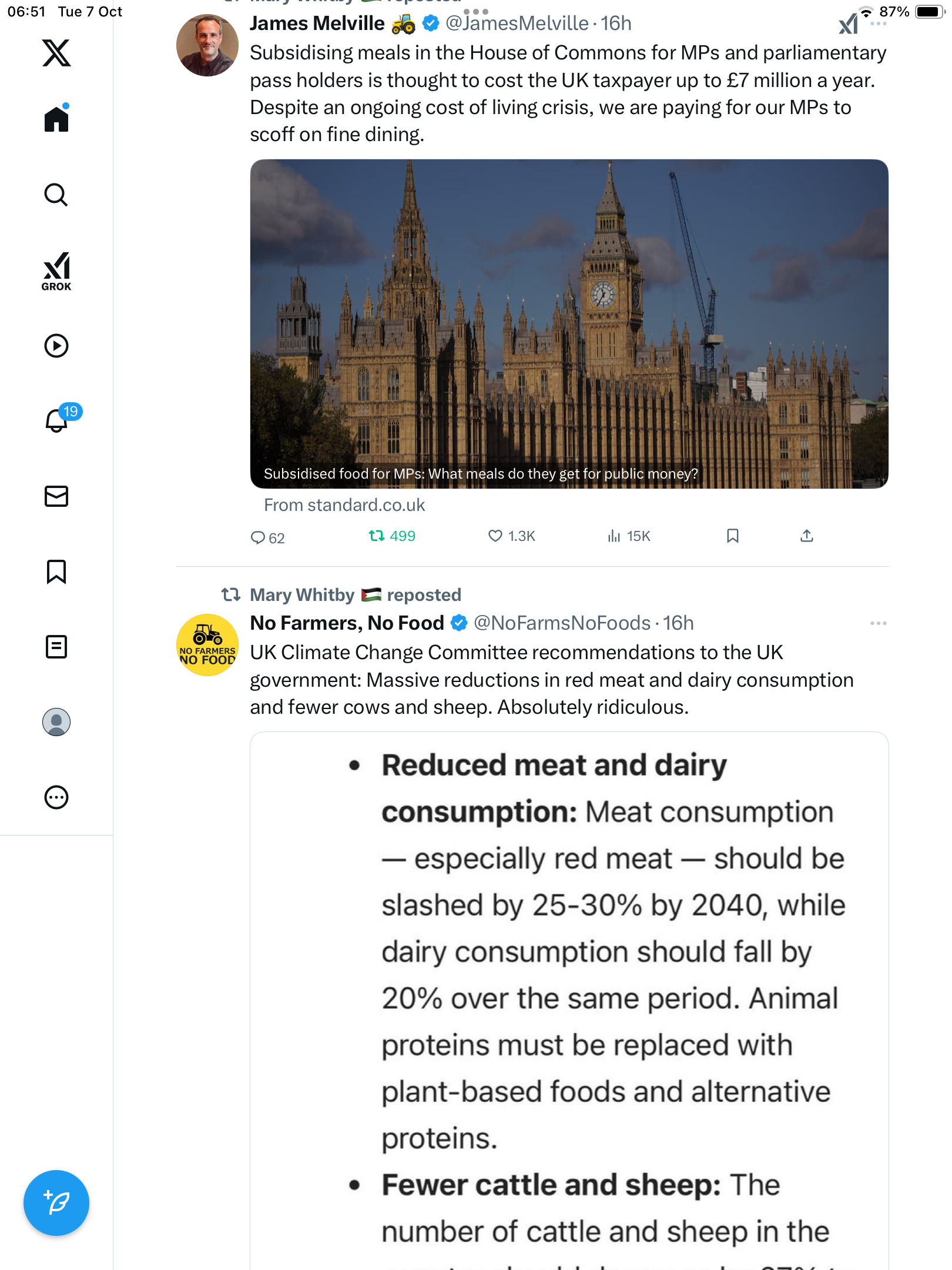The width and height of the screenshot is (952, 1270).
Task: Open the Grok sidebar icon
Action: 56,271
